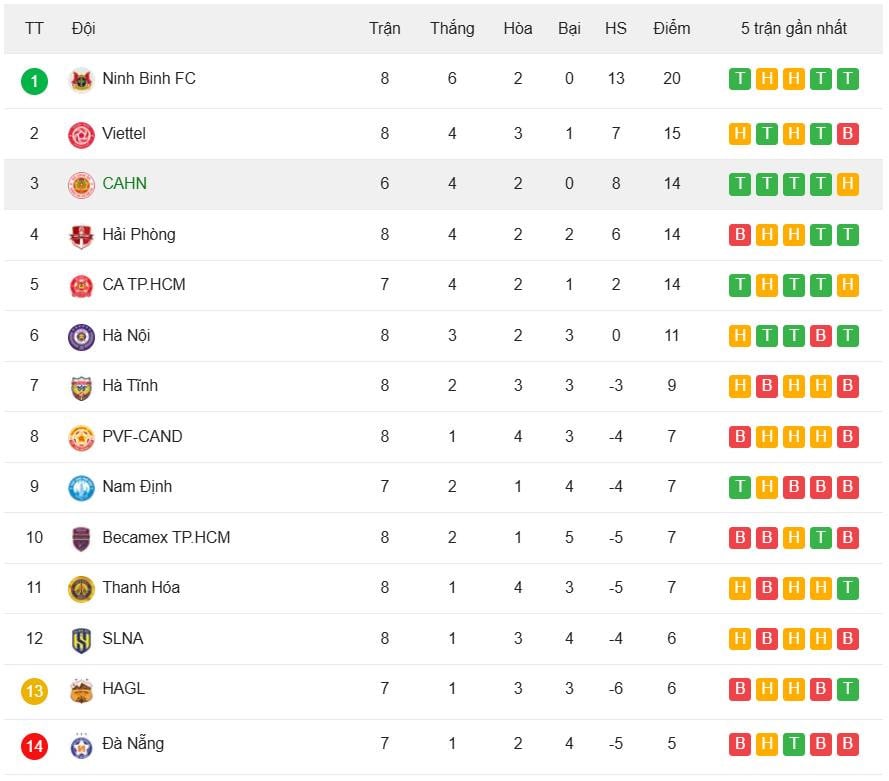
Task: Click the Hải Phòng team logo
Action: click(81, 236)
